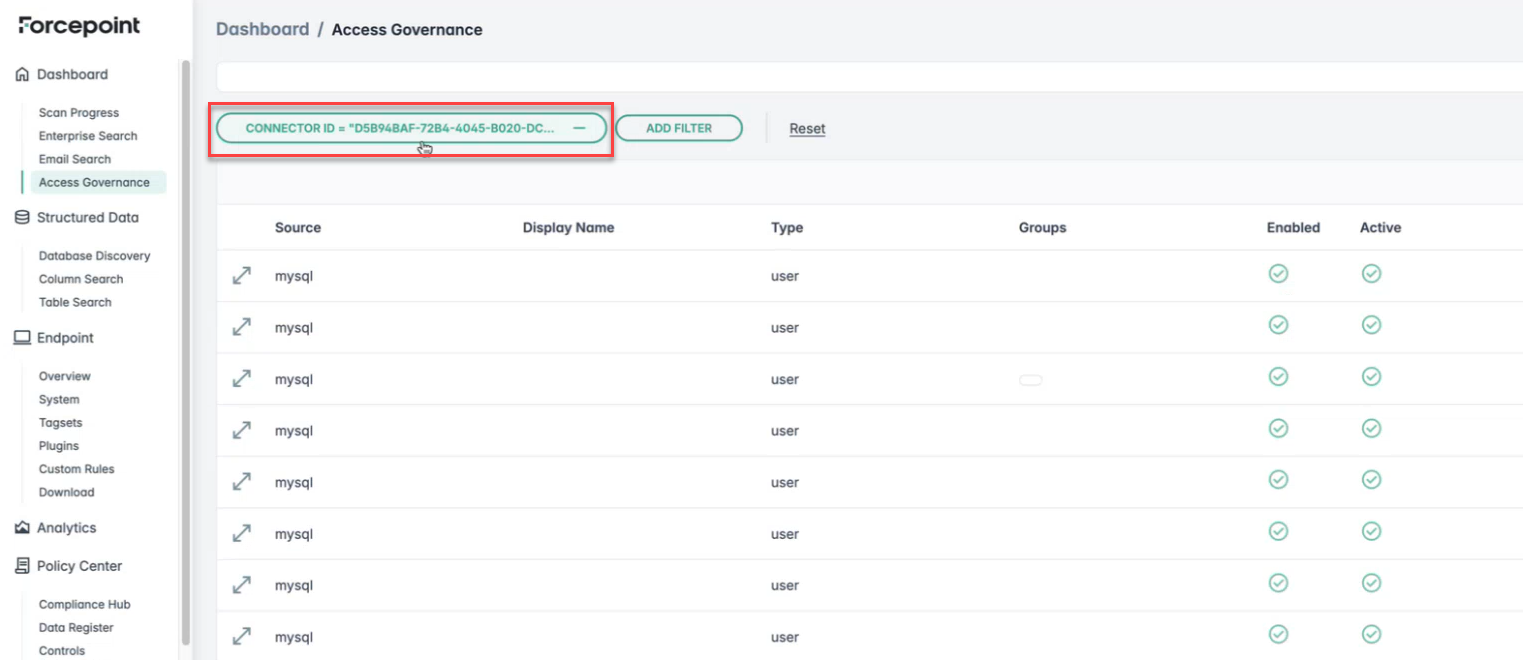Click the Dashboard breadcrumb link
The height and width of the screenshot is (660, 1523).
point(262,30)
